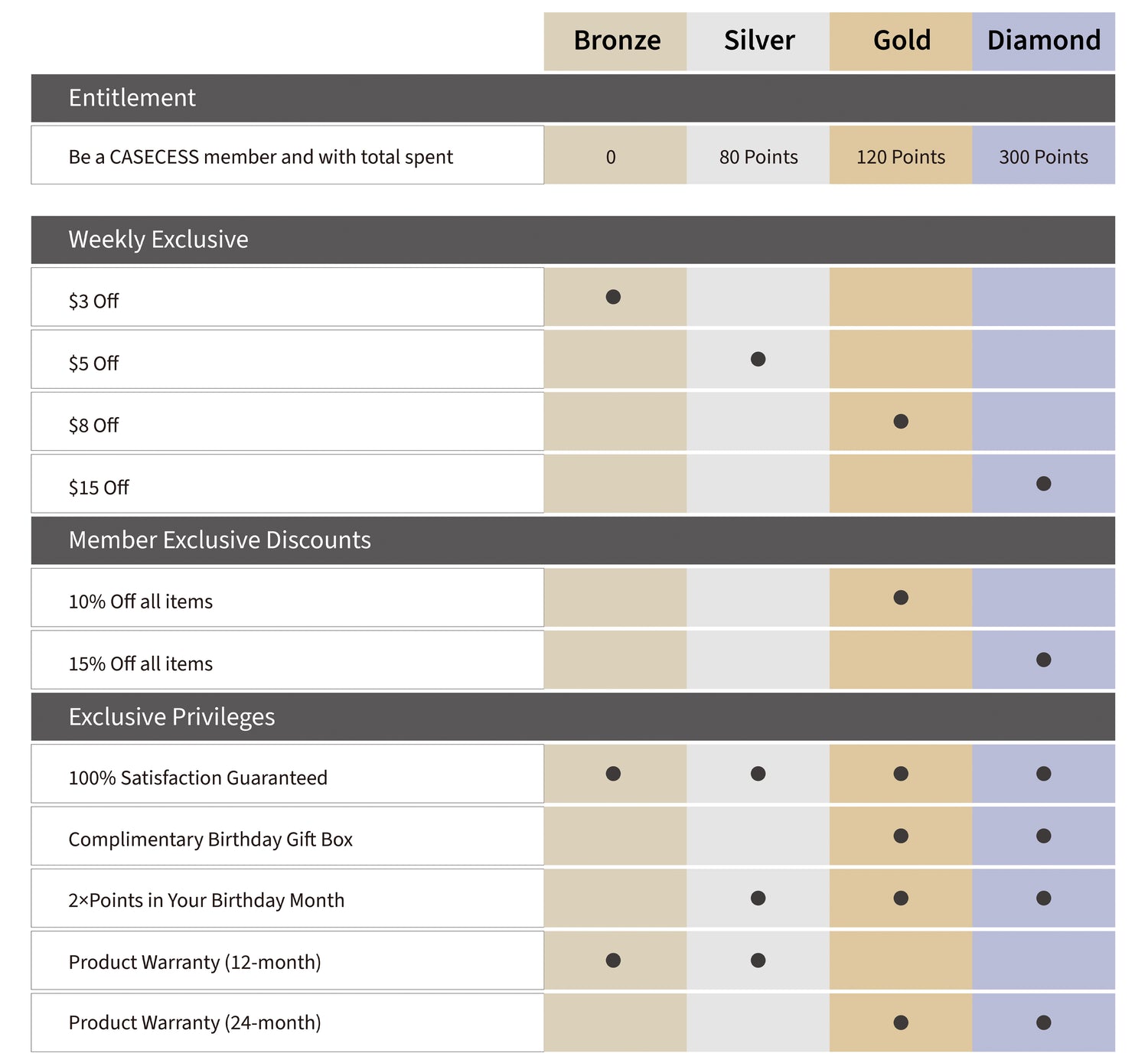The width and height of the screenshot is (1148, 1063).
Task: Click the Diamond dot in $15 Off row
Action: (x=1043, y=484)
